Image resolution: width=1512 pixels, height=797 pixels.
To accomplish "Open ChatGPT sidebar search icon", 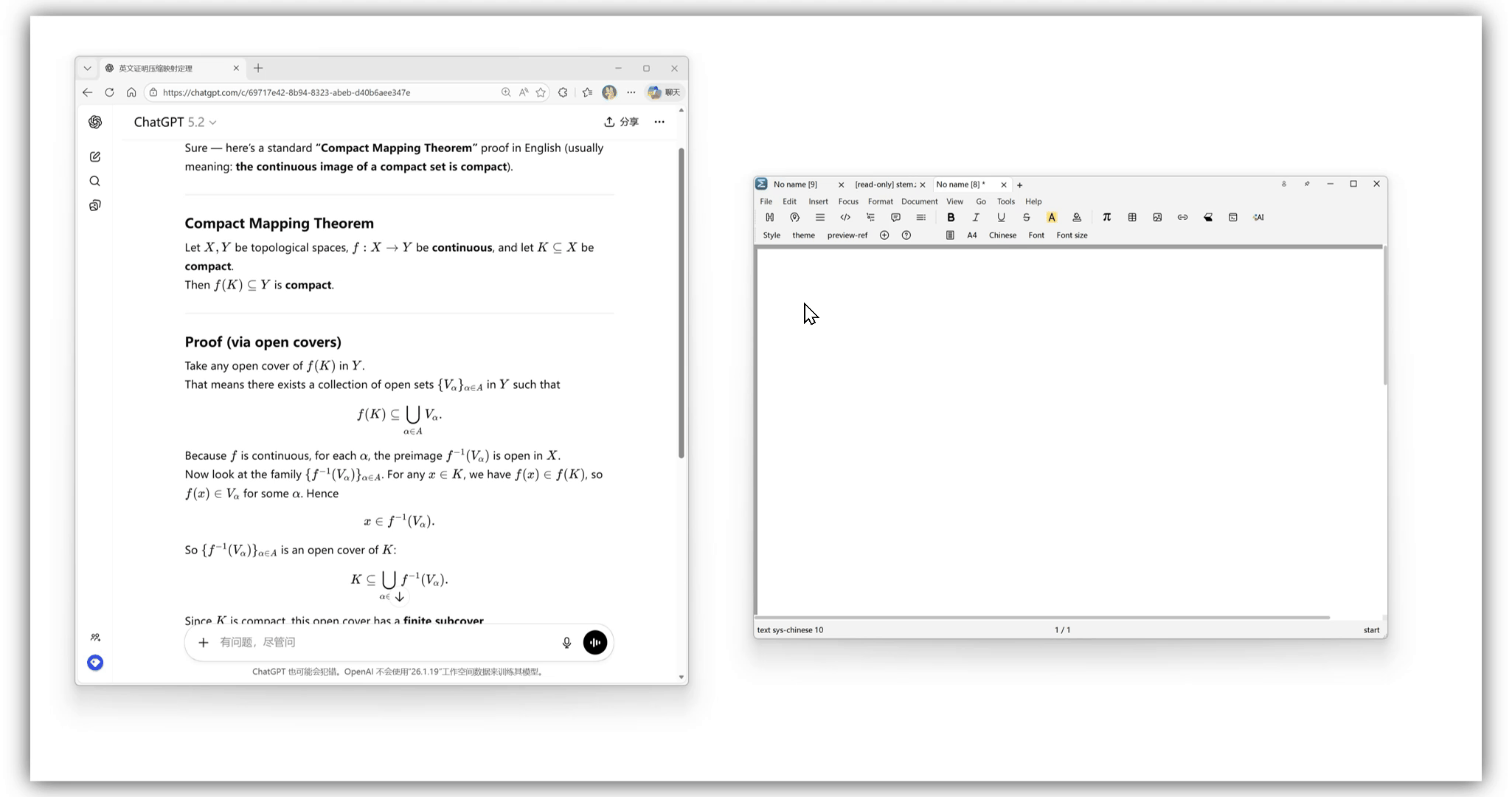I will click(x=95, y=181).
